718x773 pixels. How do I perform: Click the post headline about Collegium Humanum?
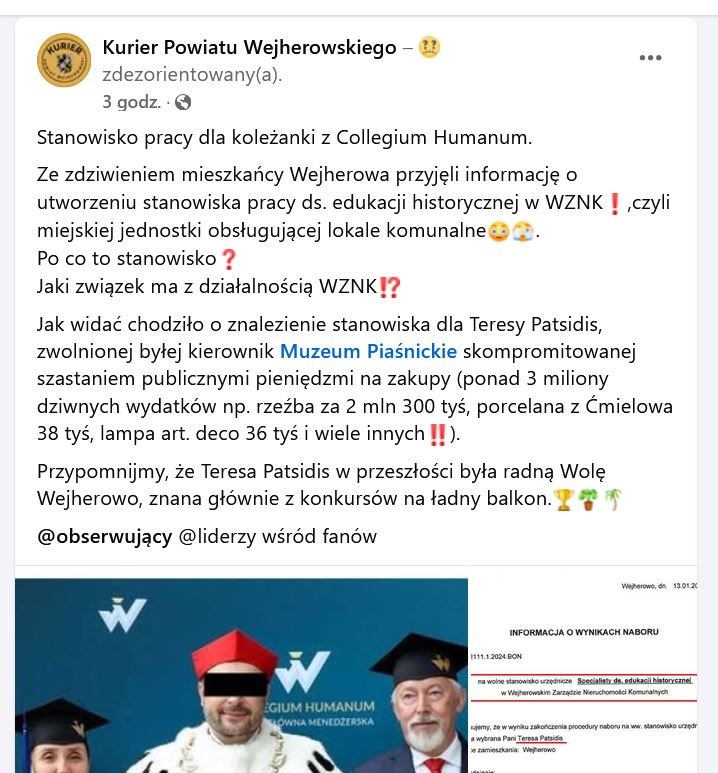[x=285, y=138]
